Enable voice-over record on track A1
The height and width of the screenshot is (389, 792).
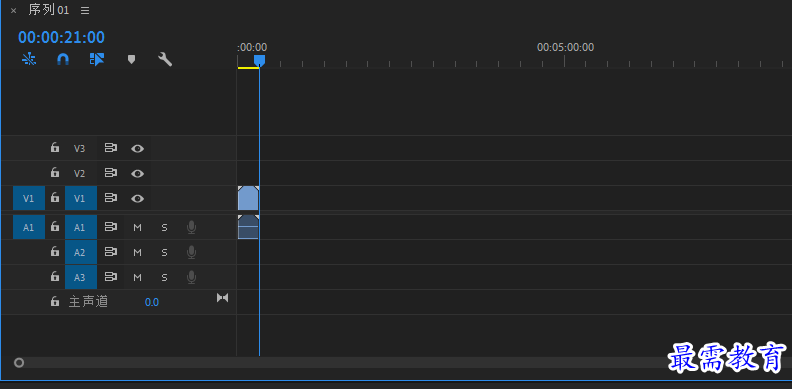click(191, 227)
